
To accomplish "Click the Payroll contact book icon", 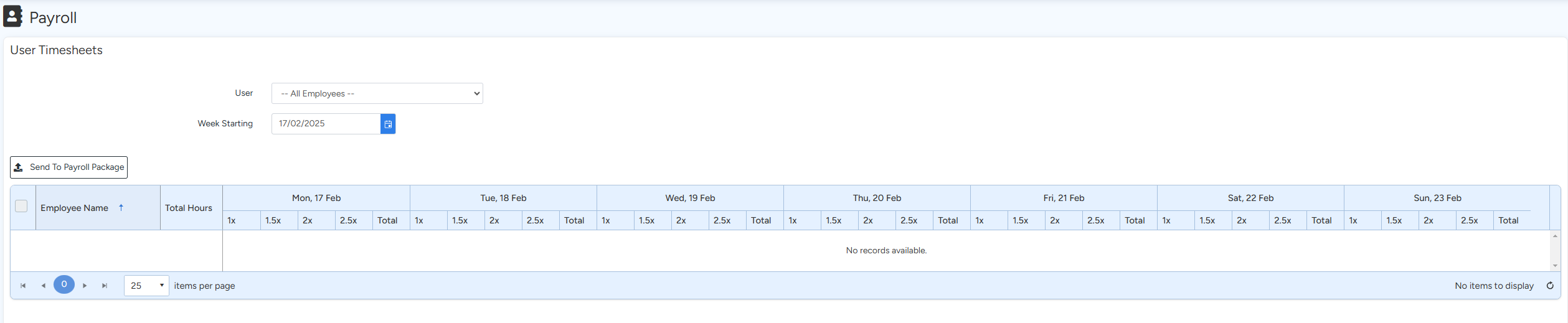I will [12, 16].
